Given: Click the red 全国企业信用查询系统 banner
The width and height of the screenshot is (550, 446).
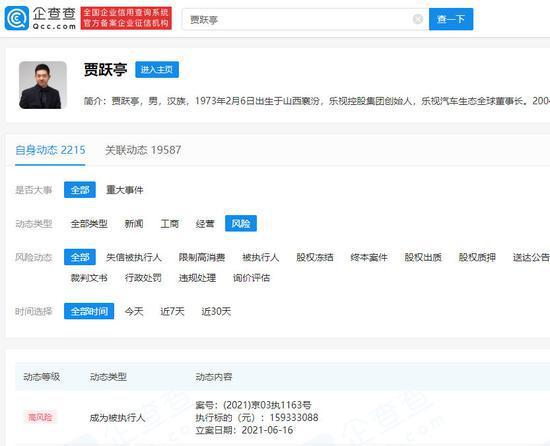Looking at the screenshot, I should pyautogui.click(x=126, y=18).
